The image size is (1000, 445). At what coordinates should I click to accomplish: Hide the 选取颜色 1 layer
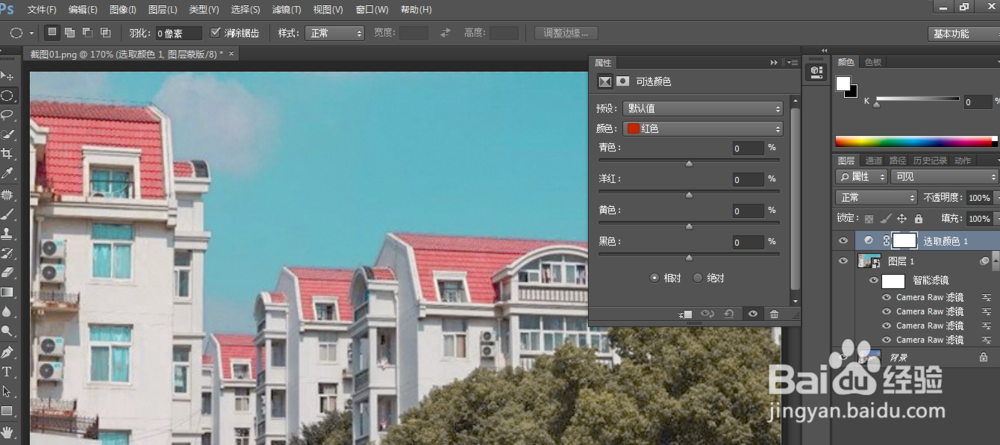(x=843, y=240)
